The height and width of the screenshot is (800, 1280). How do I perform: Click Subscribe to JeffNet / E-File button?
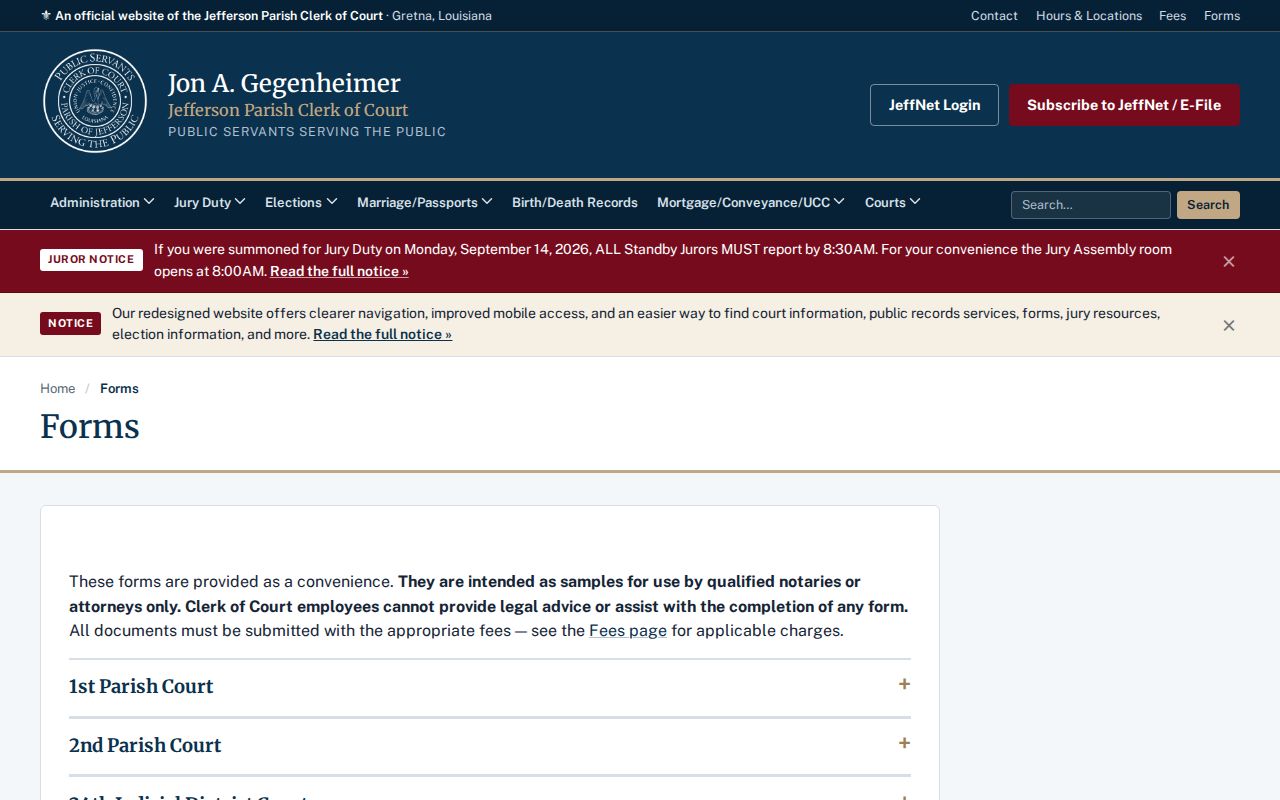coord(1124,105)
